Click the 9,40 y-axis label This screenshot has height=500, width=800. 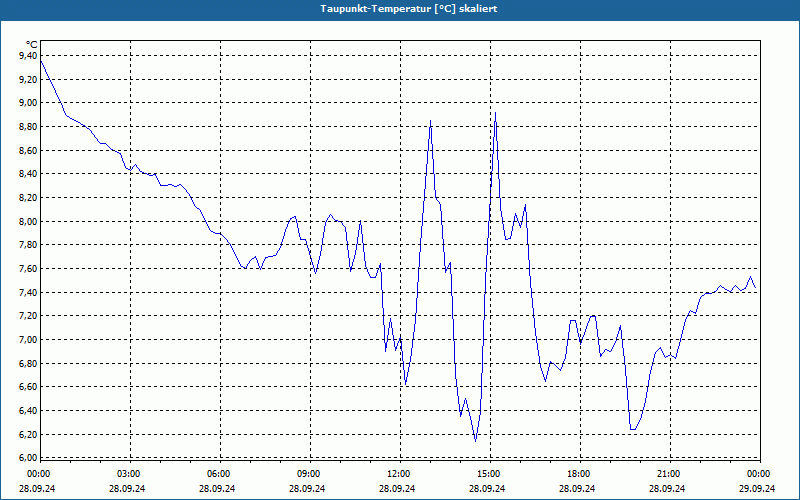coord(29,56)
